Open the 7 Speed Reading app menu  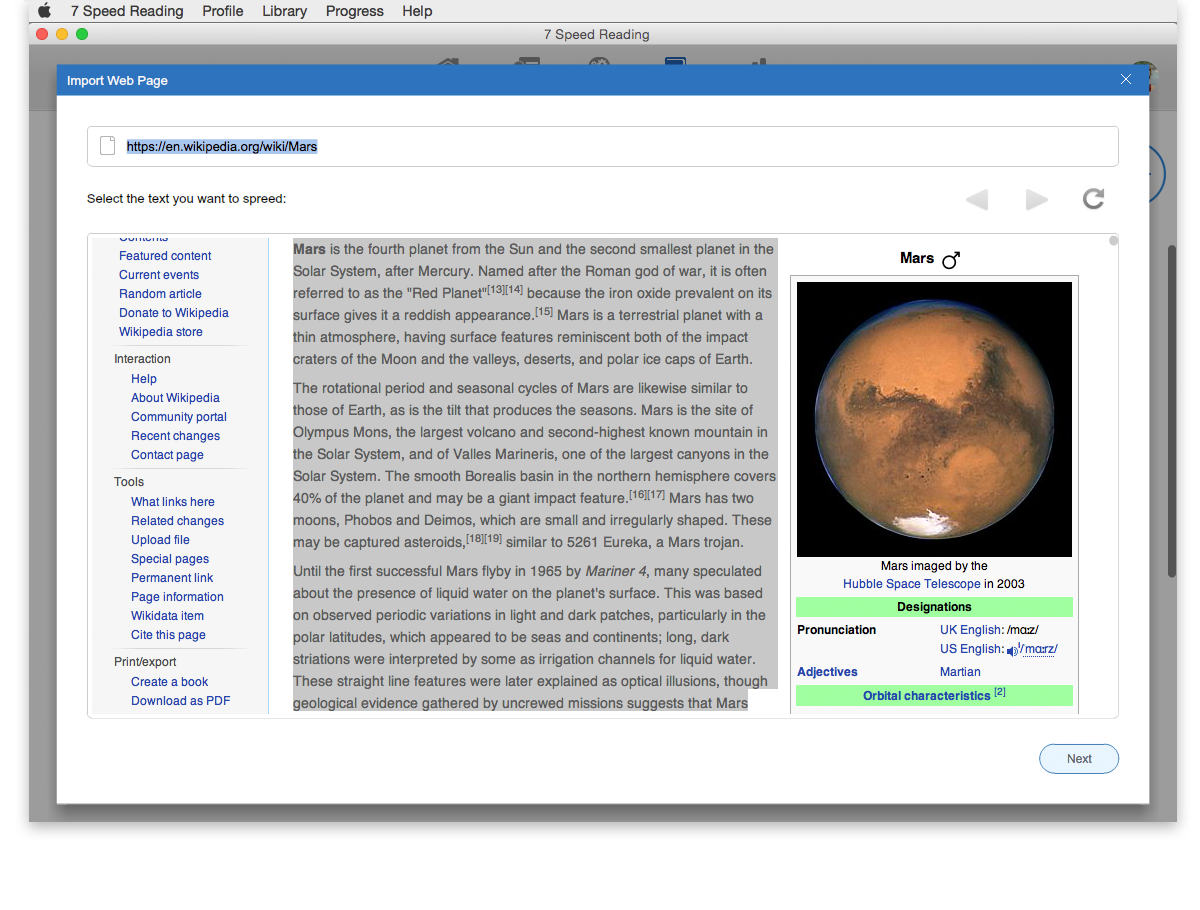[127, 11]
